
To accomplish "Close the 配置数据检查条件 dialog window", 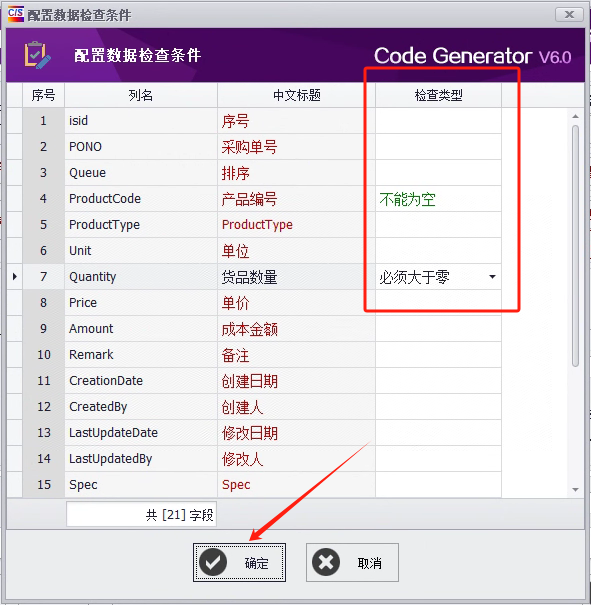I will click(569, 15).
